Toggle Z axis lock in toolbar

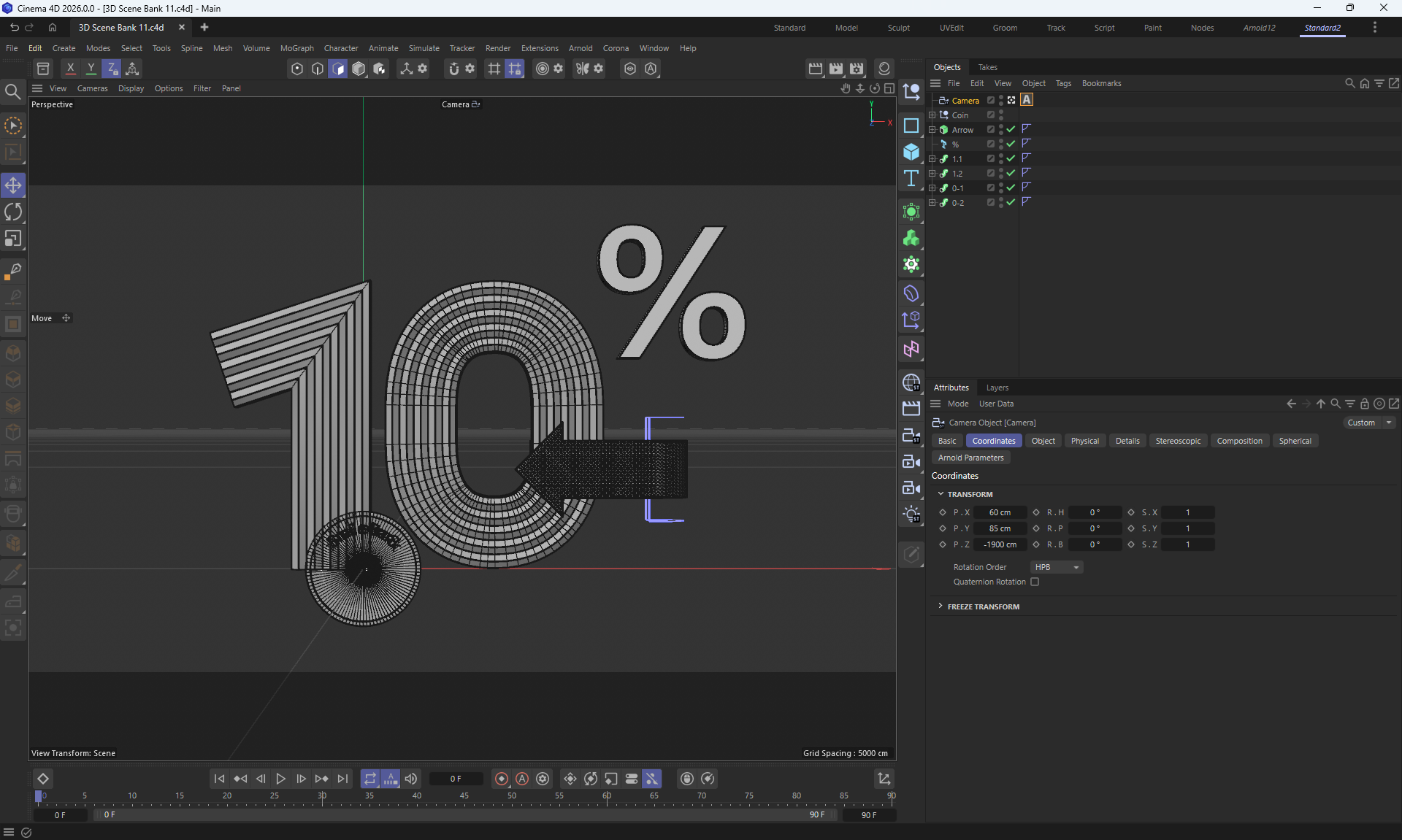[x=112, y=69]
